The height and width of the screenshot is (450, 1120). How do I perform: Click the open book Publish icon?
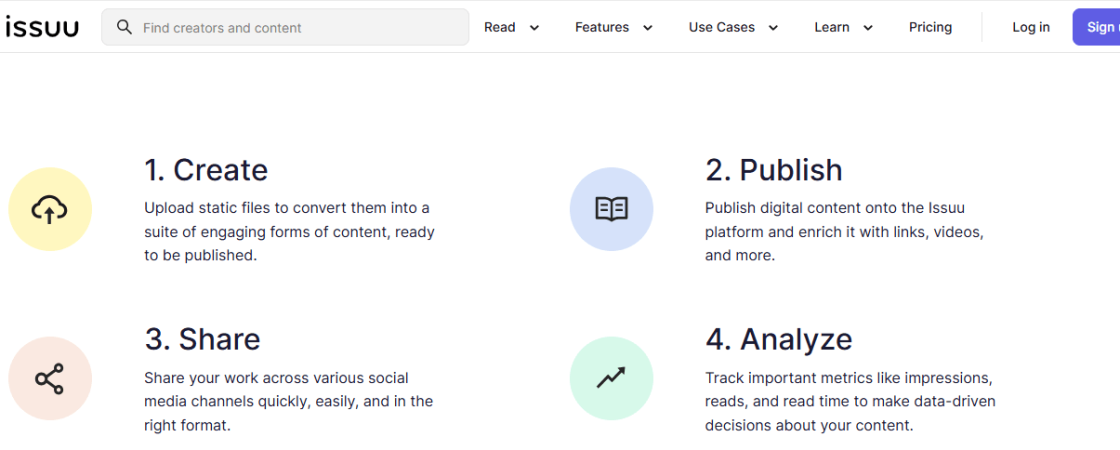[x=611, y=209]
